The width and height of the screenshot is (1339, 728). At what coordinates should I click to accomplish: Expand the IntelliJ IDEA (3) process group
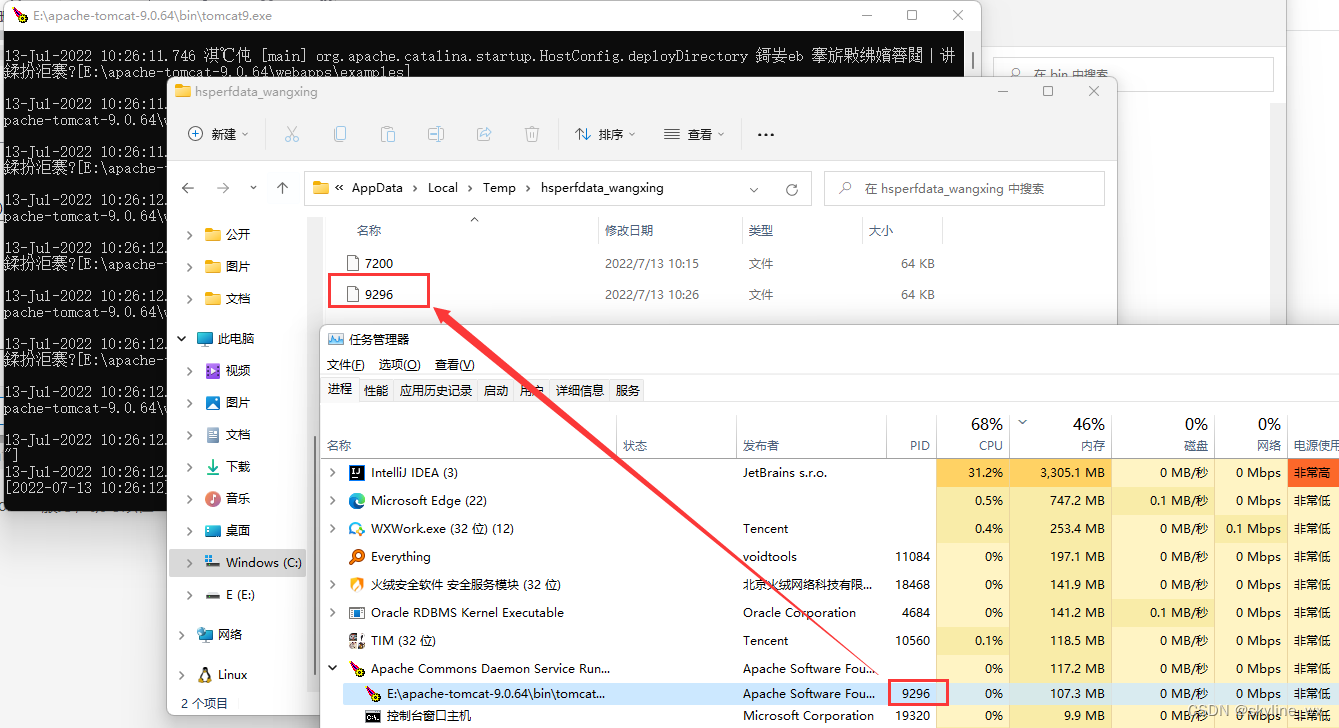tap(333, 472)
